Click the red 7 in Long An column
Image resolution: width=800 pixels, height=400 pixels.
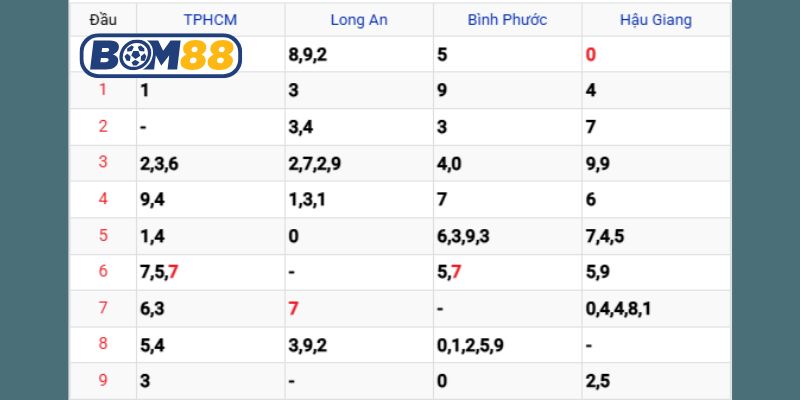293,309
